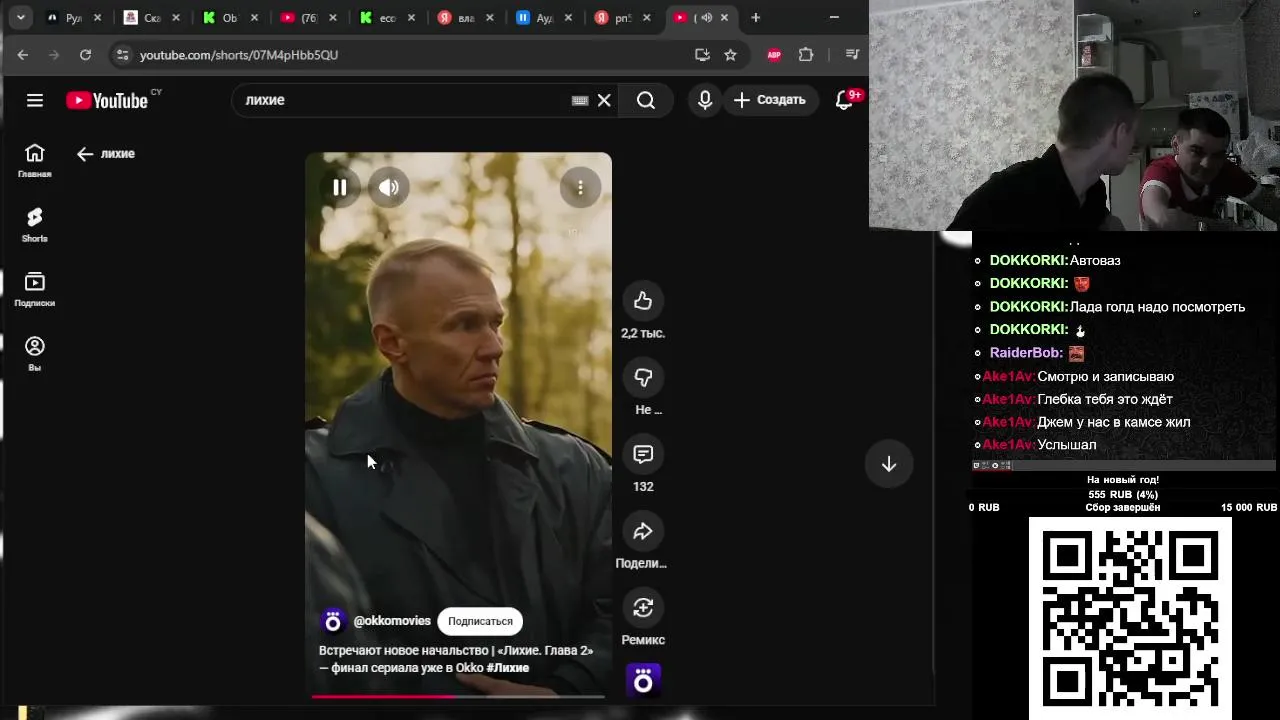
Task: Pause the Shorts video
Action: [x=340, y=187]
